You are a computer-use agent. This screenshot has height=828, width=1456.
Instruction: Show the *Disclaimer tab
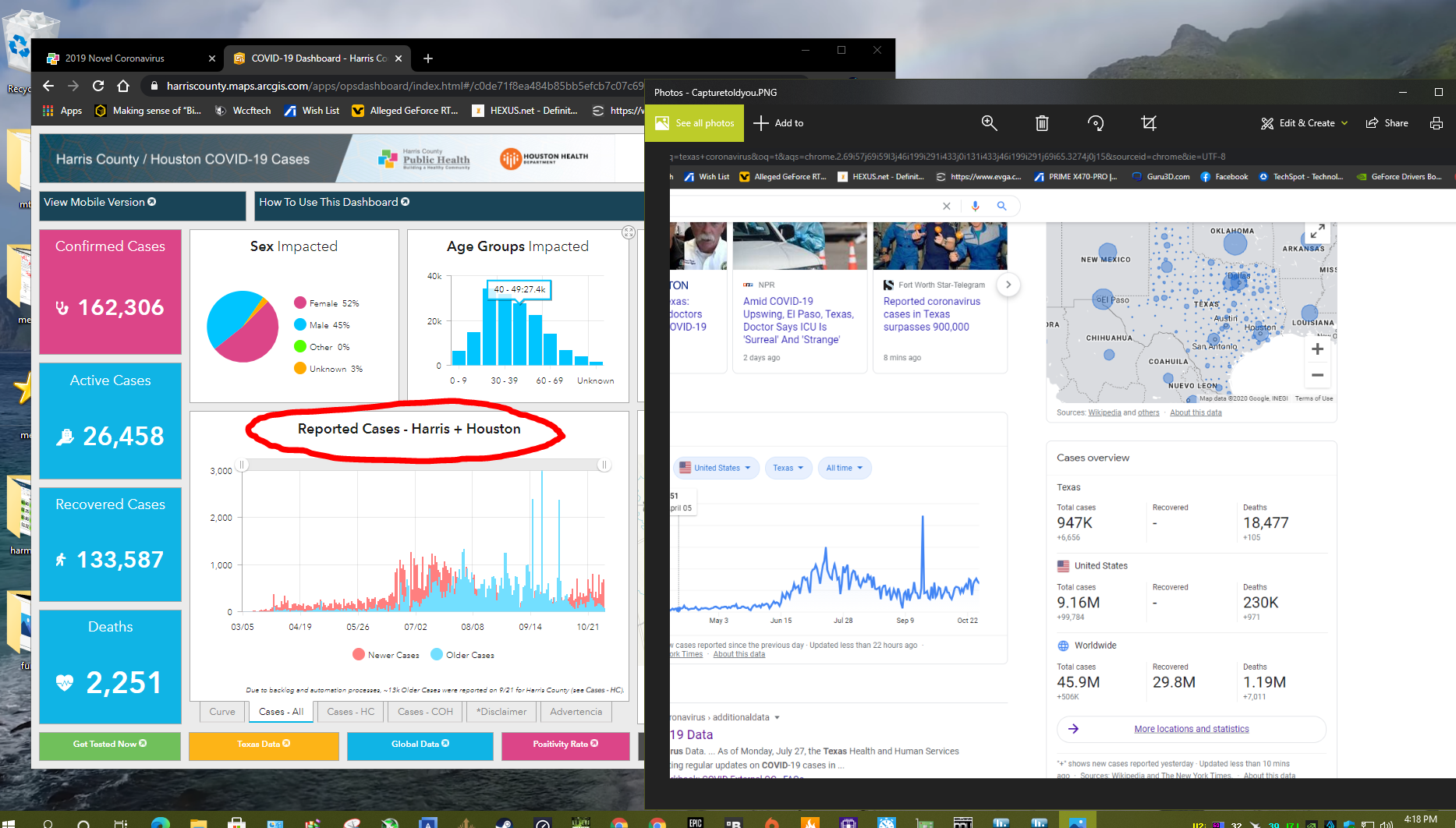501,712
